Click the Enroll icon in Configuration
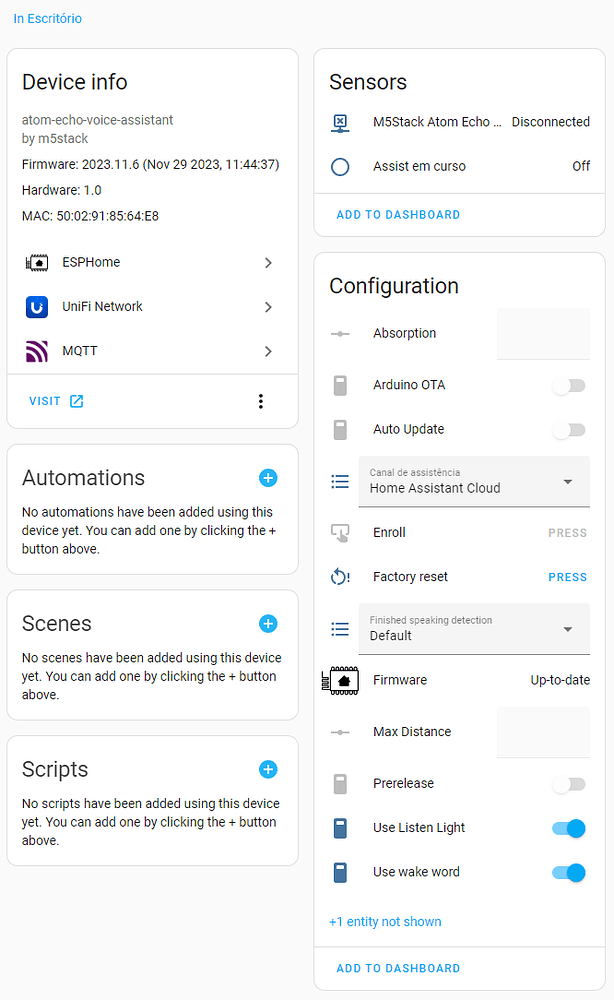Screen dimensions: 614x1000 pyautogui.click(x=341, y=532)
